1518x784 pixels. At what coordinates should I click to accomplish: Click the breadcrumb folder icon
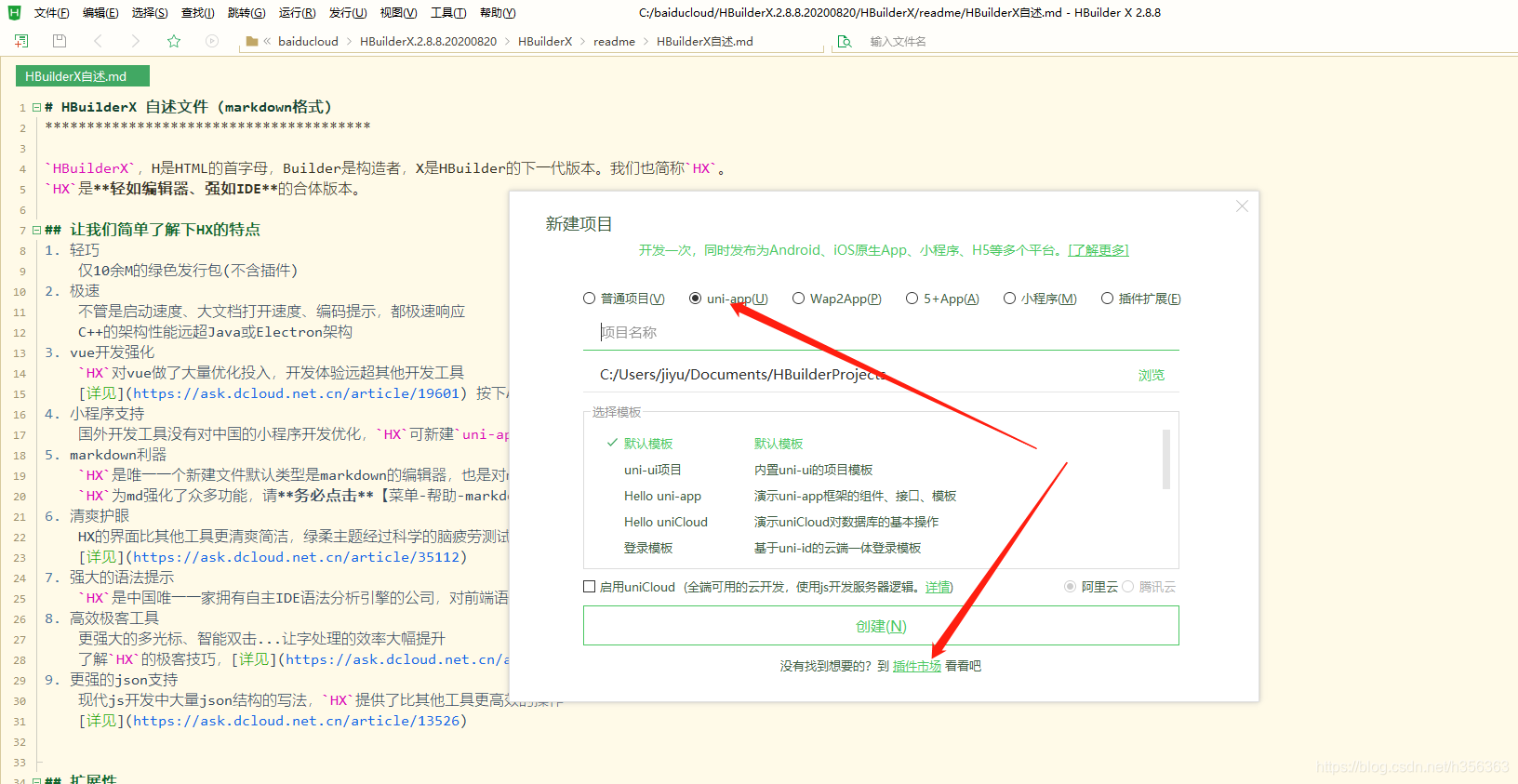coord(251,42)
